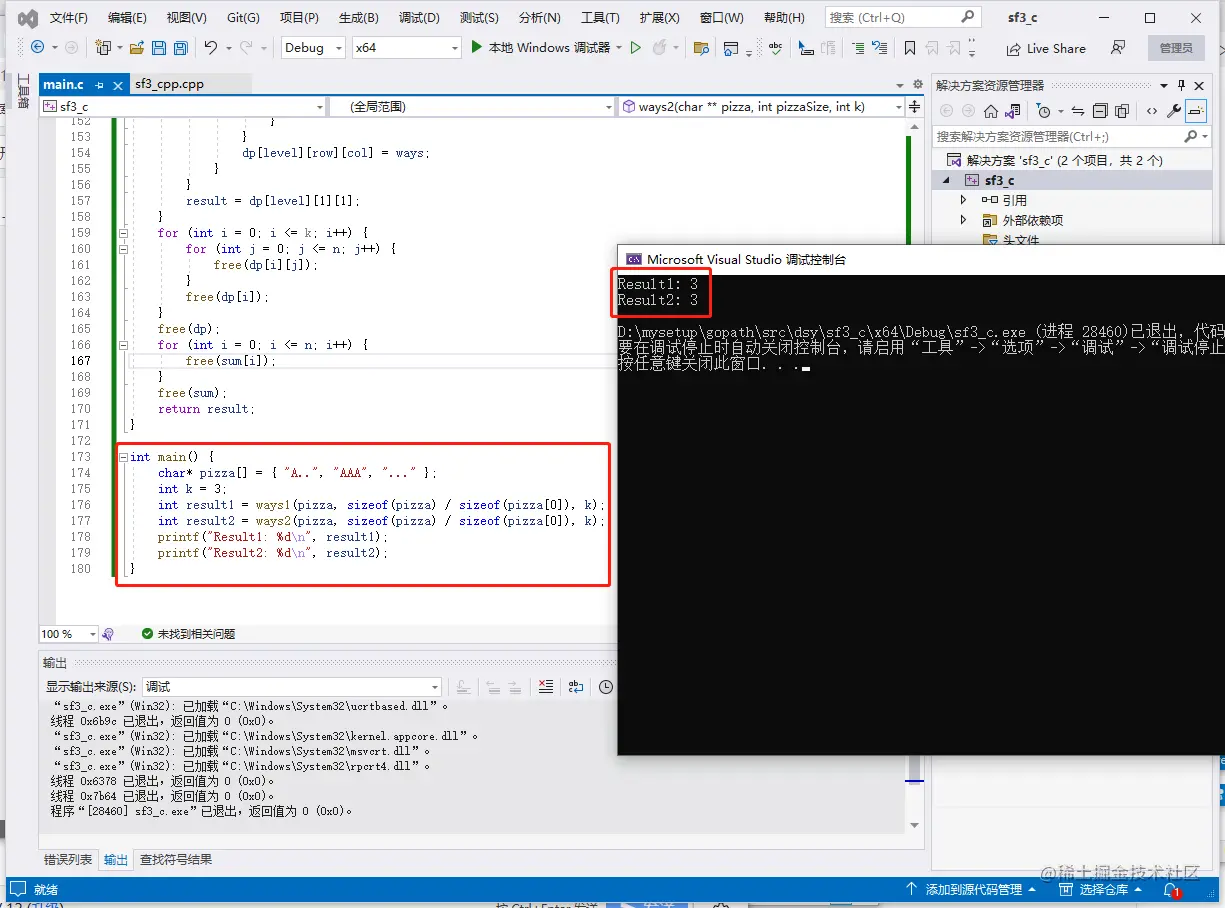The image size is (1225, 908).
Task: Click the 搜索解决方案资源管理器 search field
Action: [x=1070, y=136]
